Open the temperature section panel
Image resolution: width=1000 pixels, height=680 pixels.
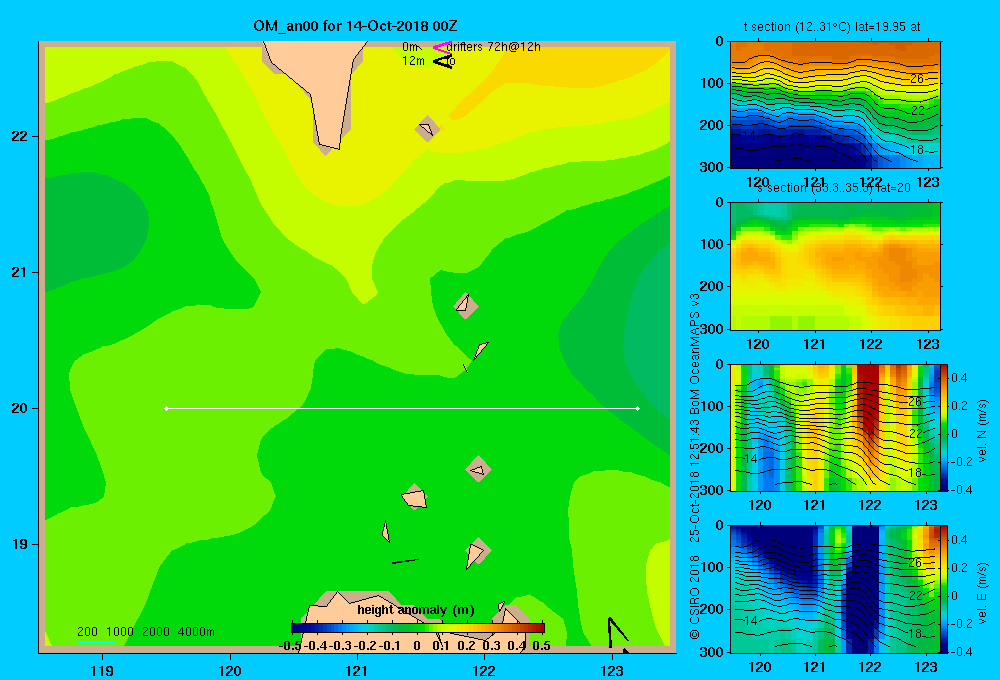(835, 105)
